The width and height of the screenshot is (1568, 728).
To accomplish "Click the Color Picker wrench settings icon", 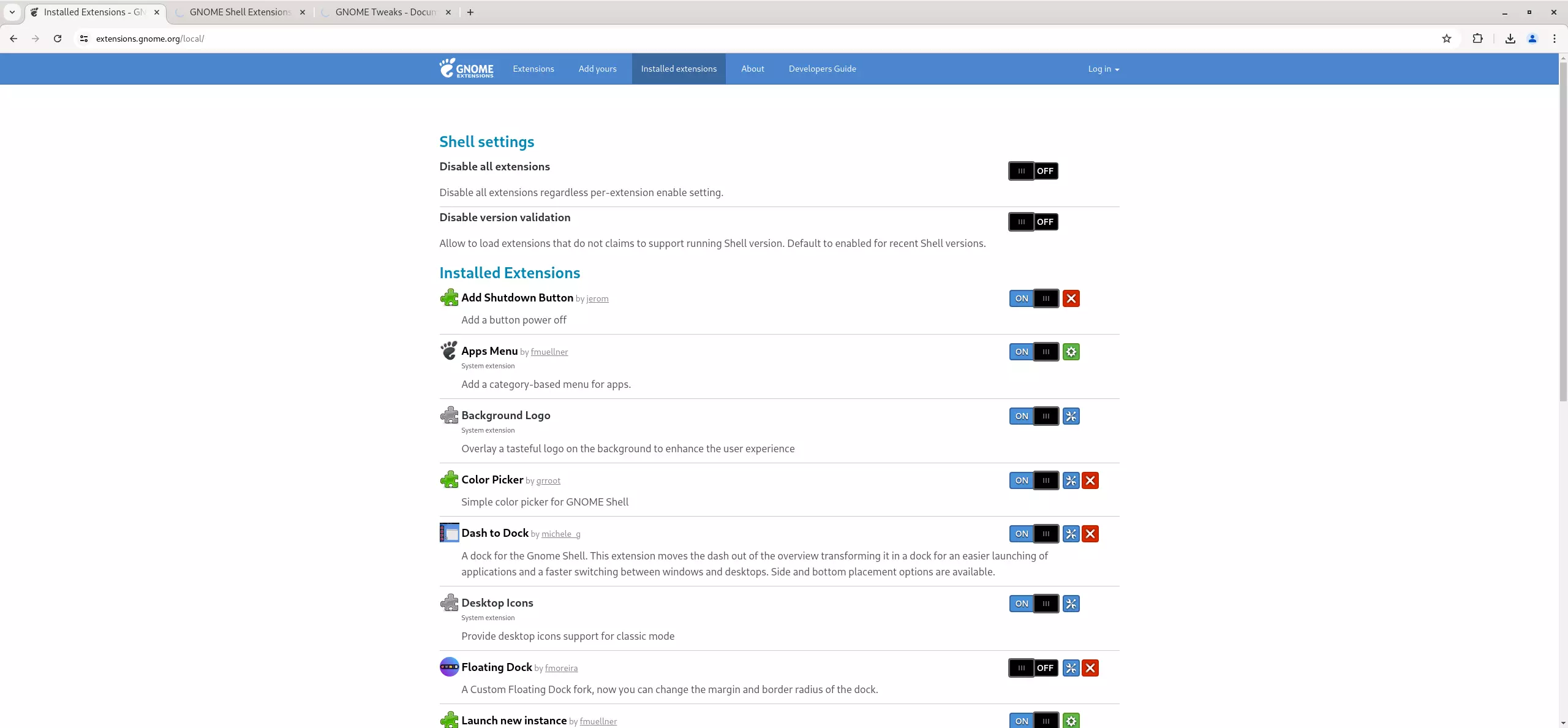I will [1071, 480].
